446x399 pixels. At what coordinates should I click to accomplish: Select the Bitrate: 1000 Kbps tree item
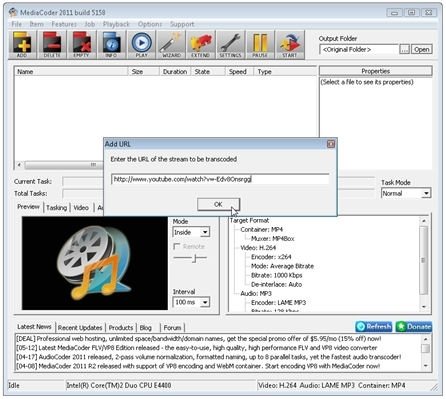pos(276,275)
